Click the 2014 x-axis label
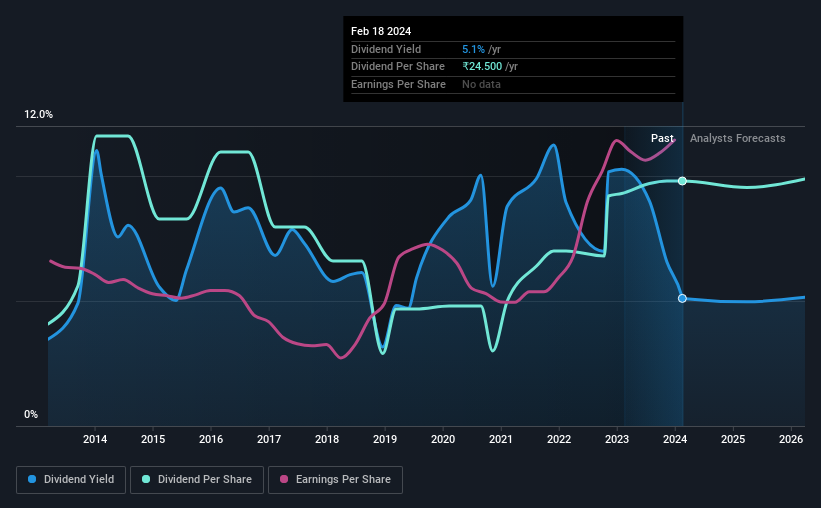Screen dimensions: 821x508 click(95, 439)
